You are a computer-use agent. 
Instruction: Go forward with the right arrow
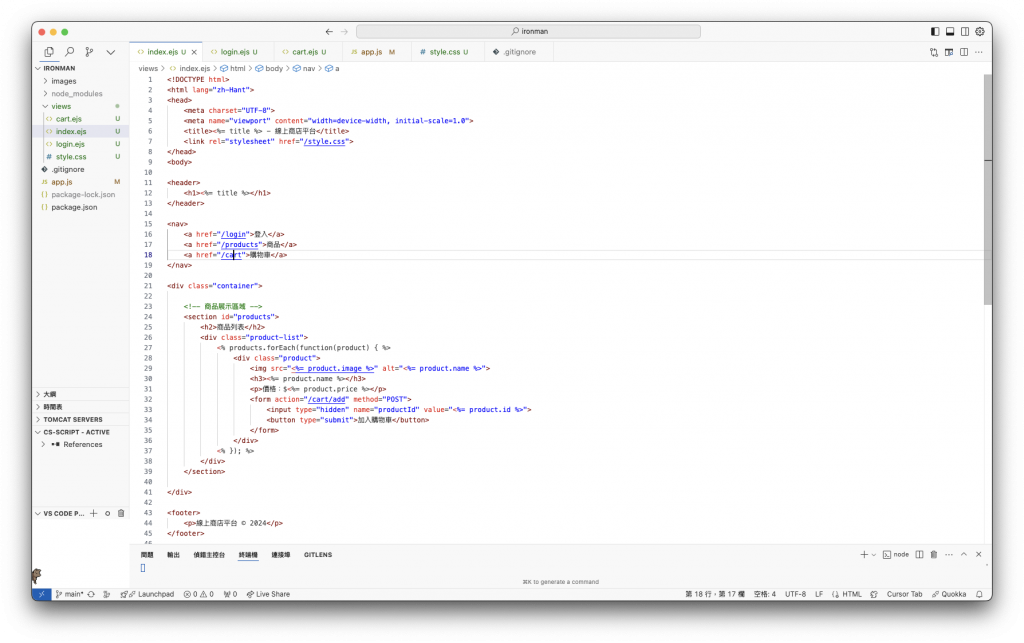[344, 31]
